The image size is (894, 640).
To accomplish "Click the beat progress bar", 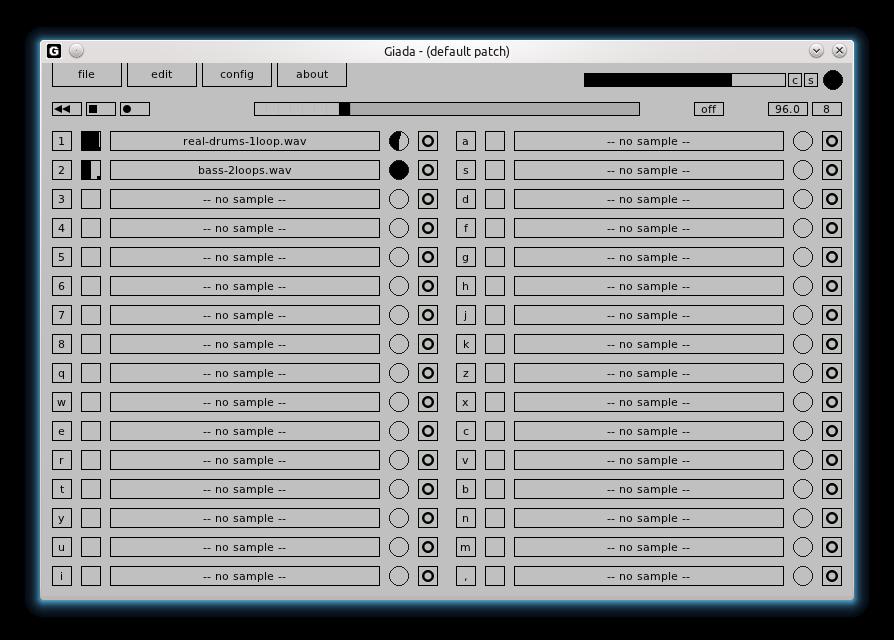I will click(446, 109).
